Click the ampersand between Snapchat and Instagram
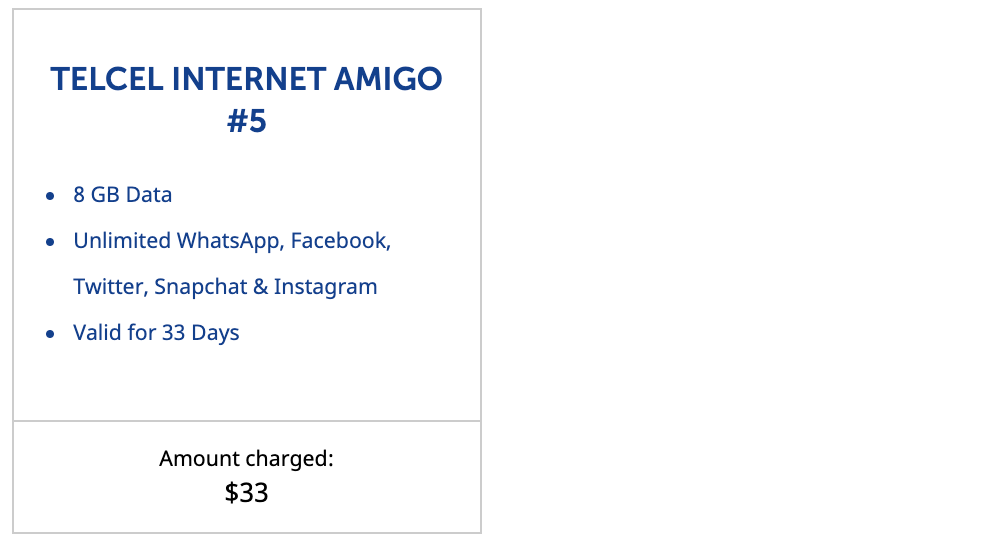The image size is (996, 554). click(260, 287)
